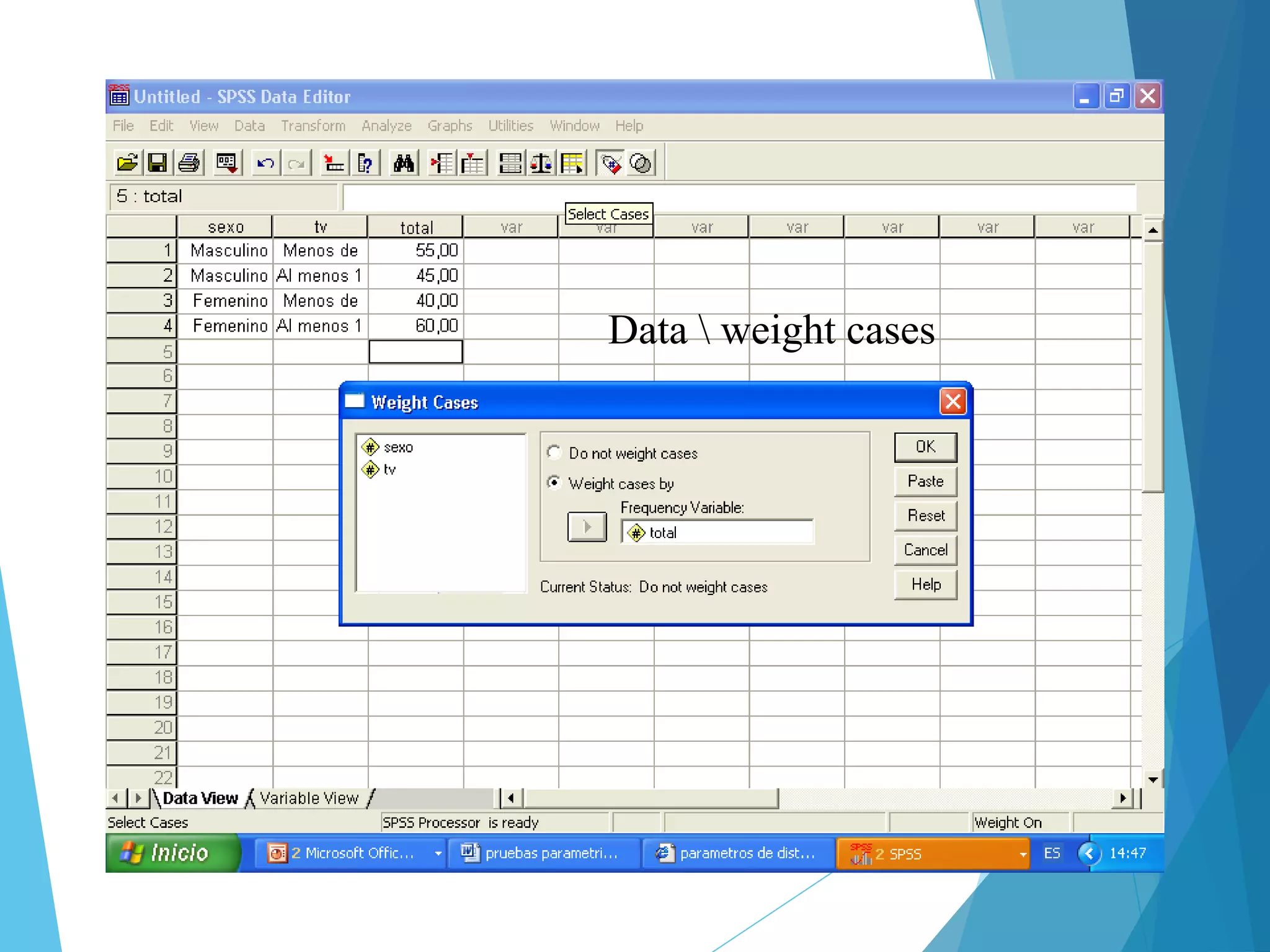Click the Variables info question-mark icon

click(x=365, y=164)
